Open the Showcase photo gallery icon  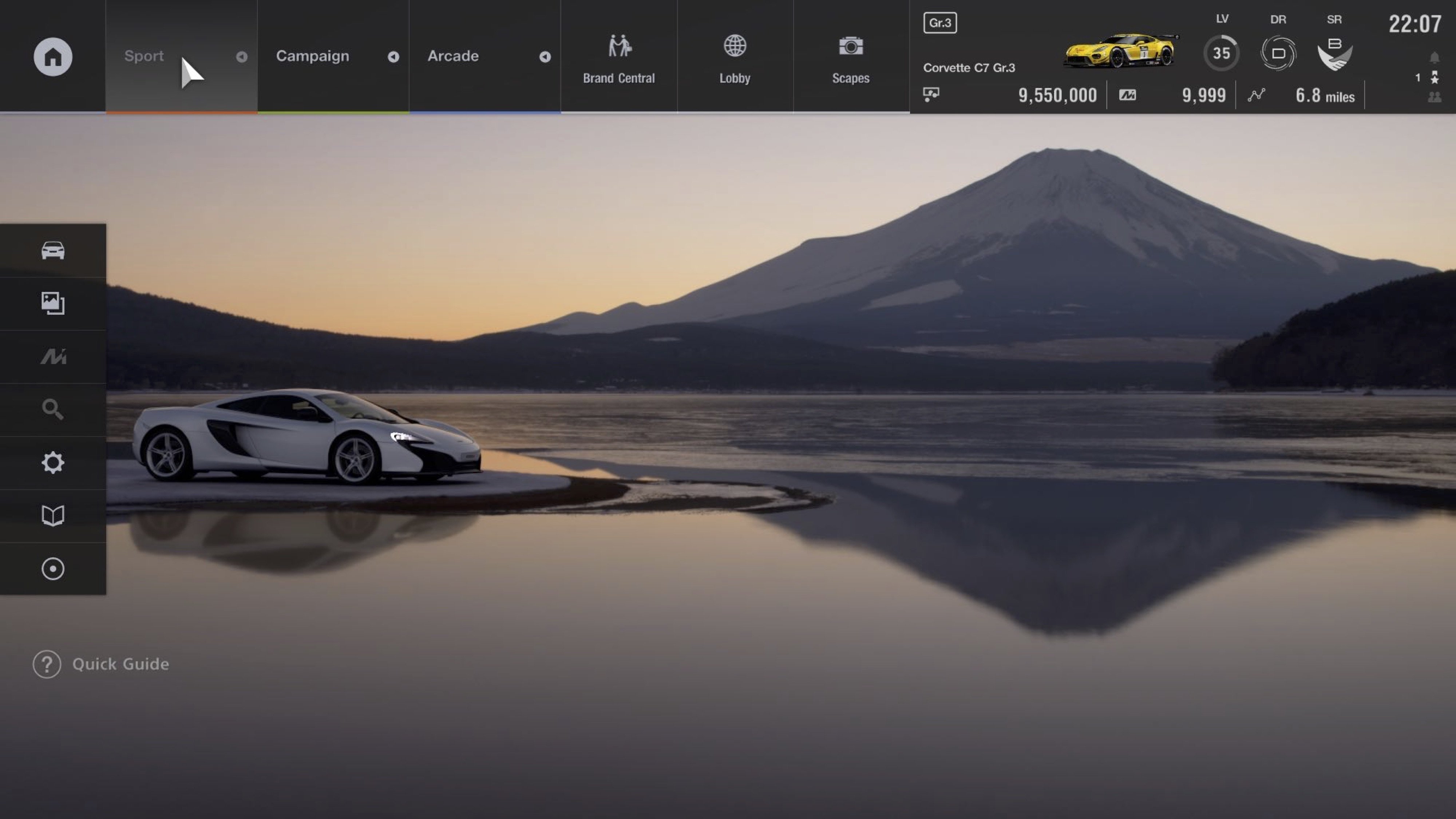[x=52, y=304]
